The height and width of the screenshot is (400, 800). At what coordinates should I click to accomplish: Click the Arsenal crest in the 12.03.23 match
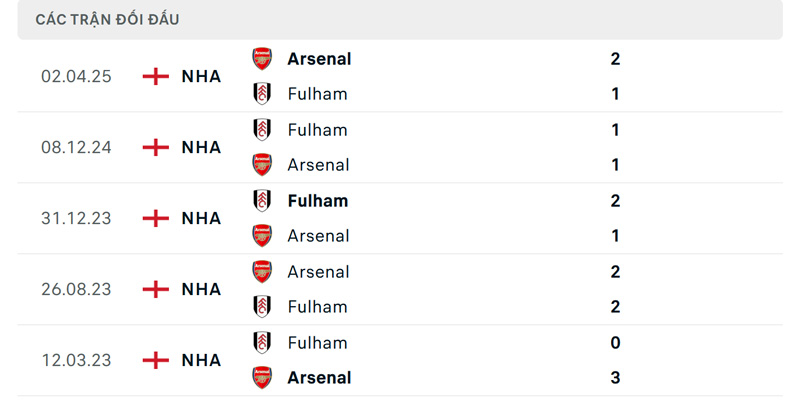(x=262, y=378)
